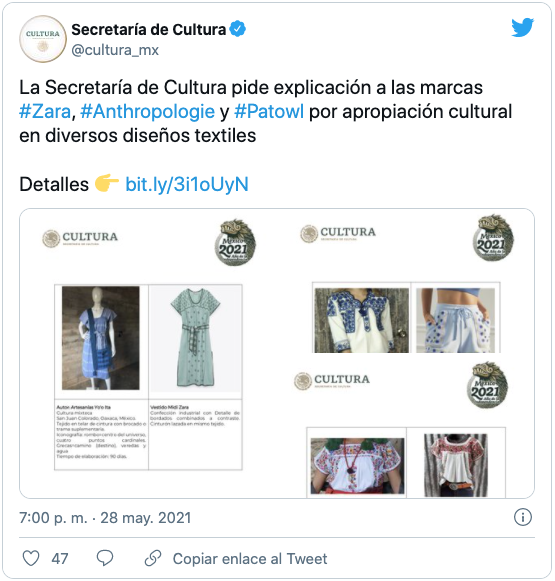Click the Twitter bird logo icon

(522, 27)
